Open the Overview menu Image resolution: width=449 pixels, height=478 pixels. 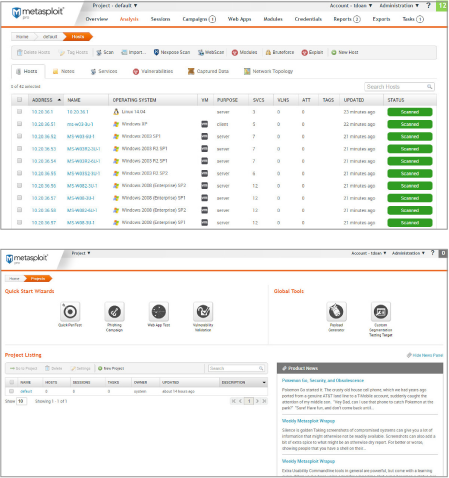[97, 19]
